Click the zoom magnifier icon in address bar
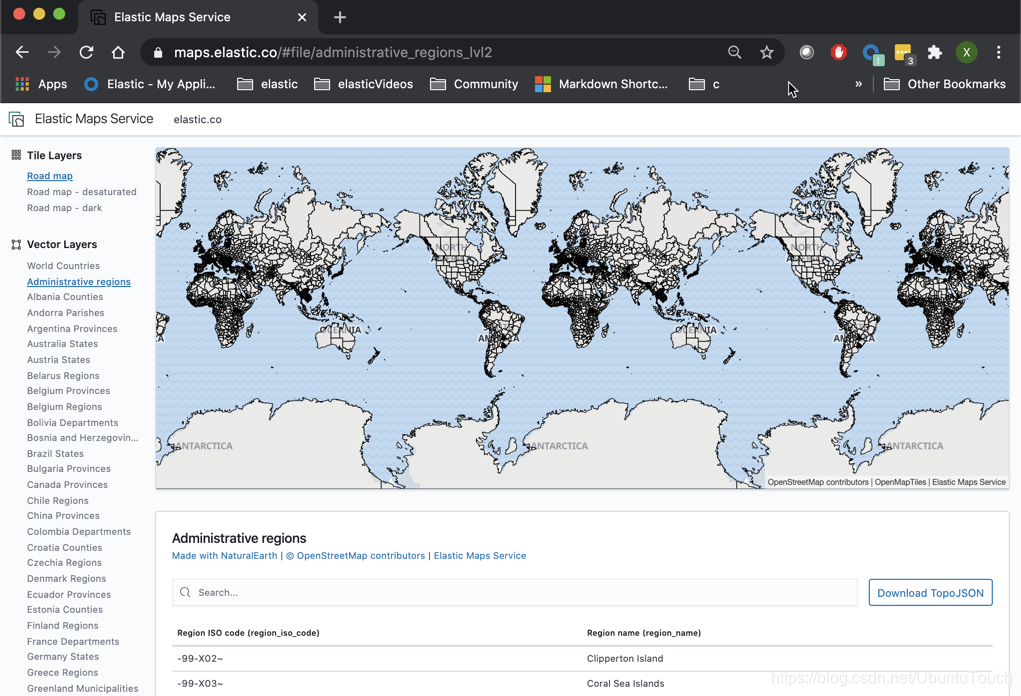This screenshot has width=1021, height=696. (x=734, y=52)
